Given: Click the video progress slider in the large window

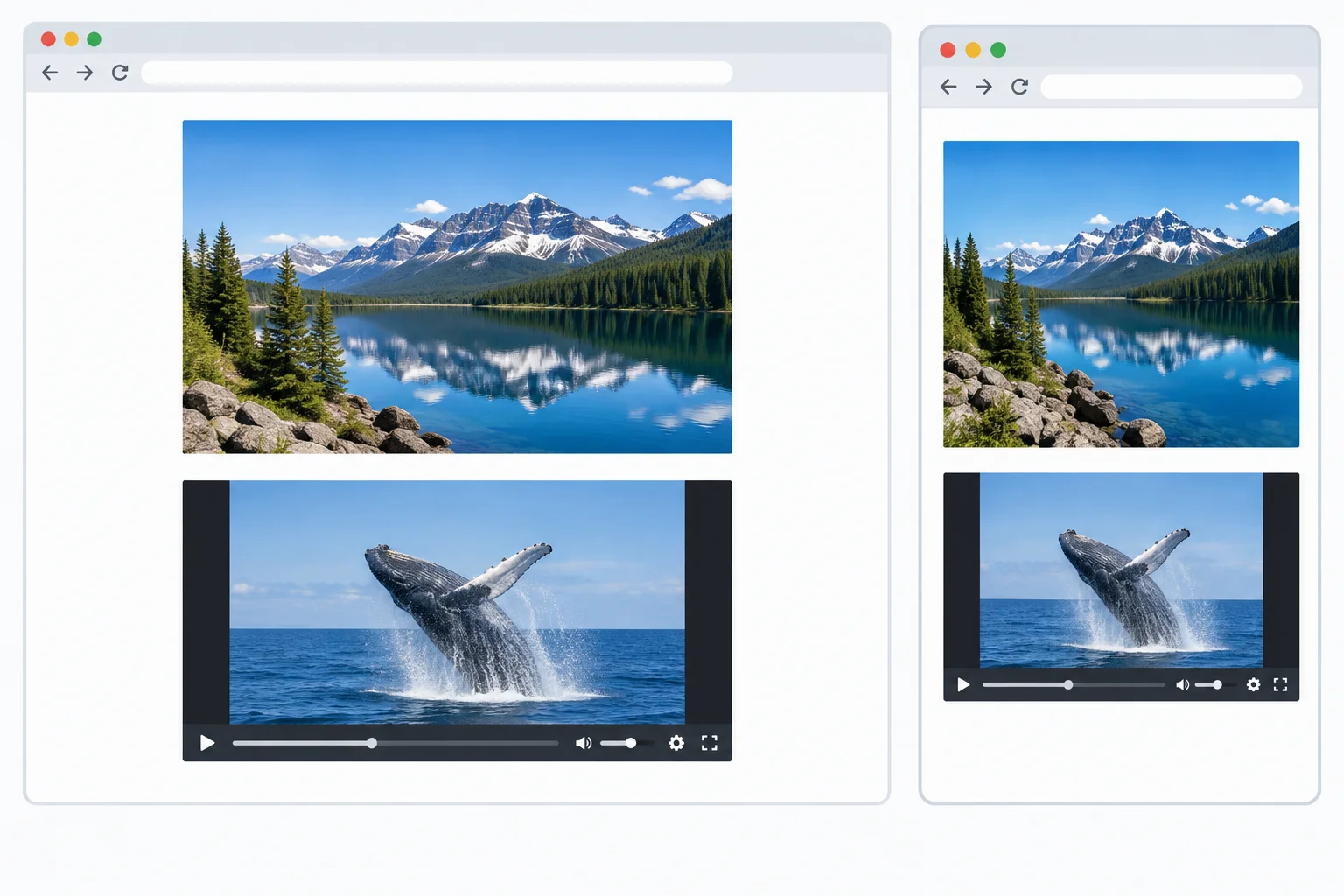Looking at the screenshot, I should [x=395, y=743].
